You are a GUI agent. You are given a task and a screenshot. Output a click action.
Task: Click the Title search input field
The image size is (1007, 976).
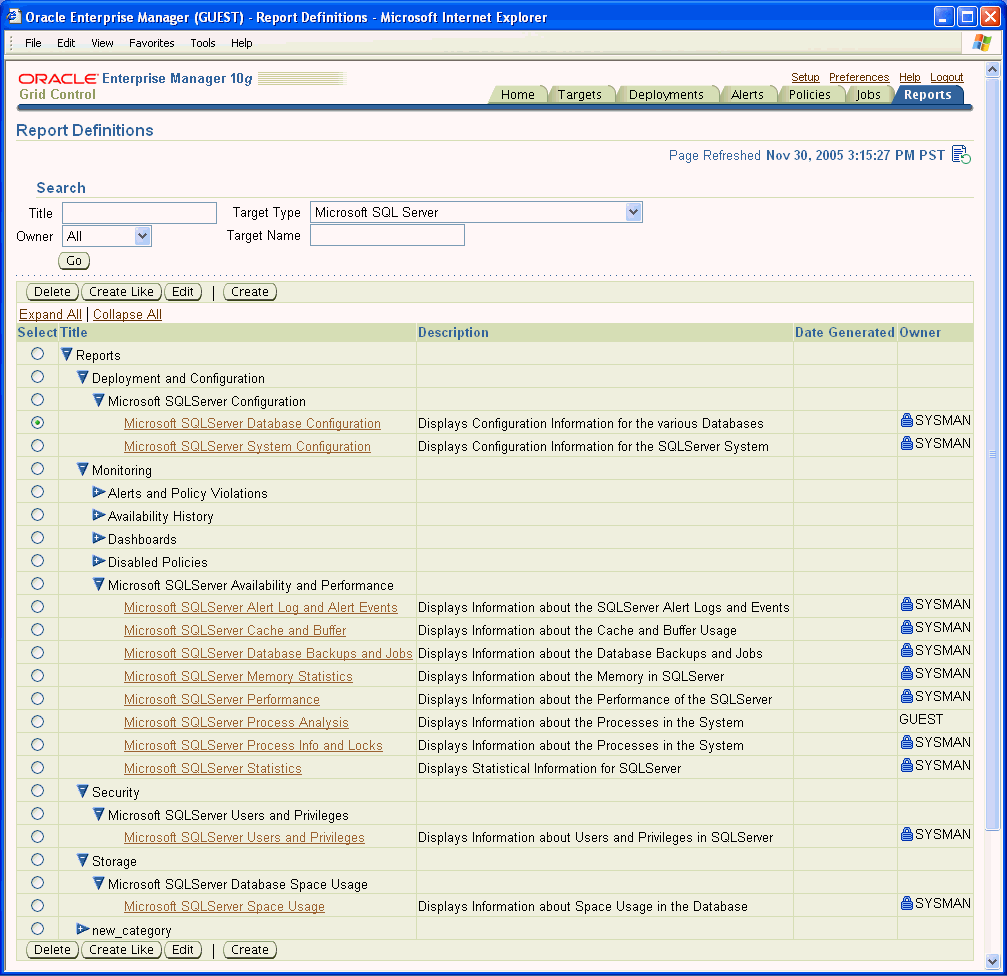(x=139, y=213)
